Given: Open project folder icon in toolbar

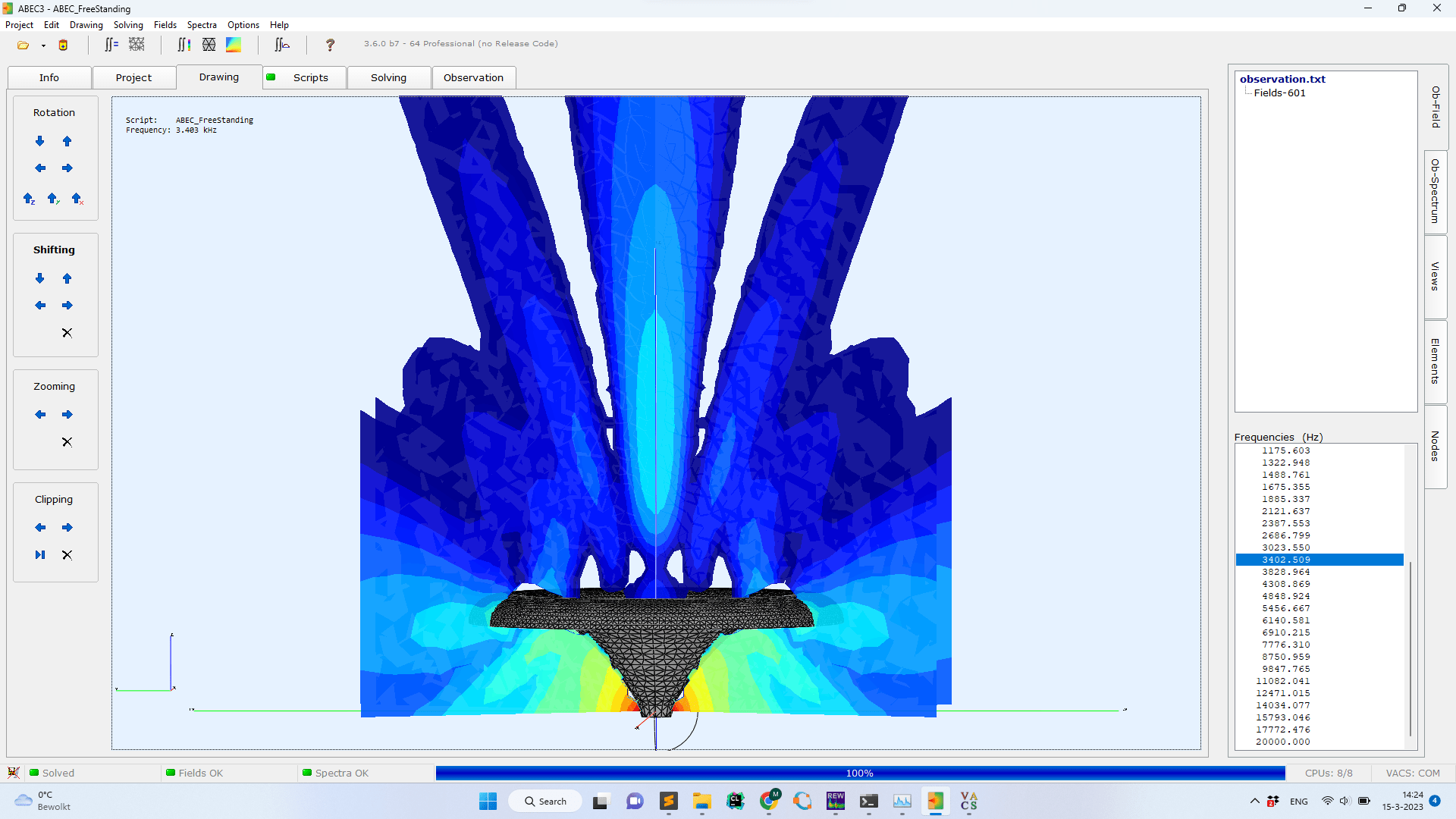Looking at the screenshot, I should [x=23, y=45].
